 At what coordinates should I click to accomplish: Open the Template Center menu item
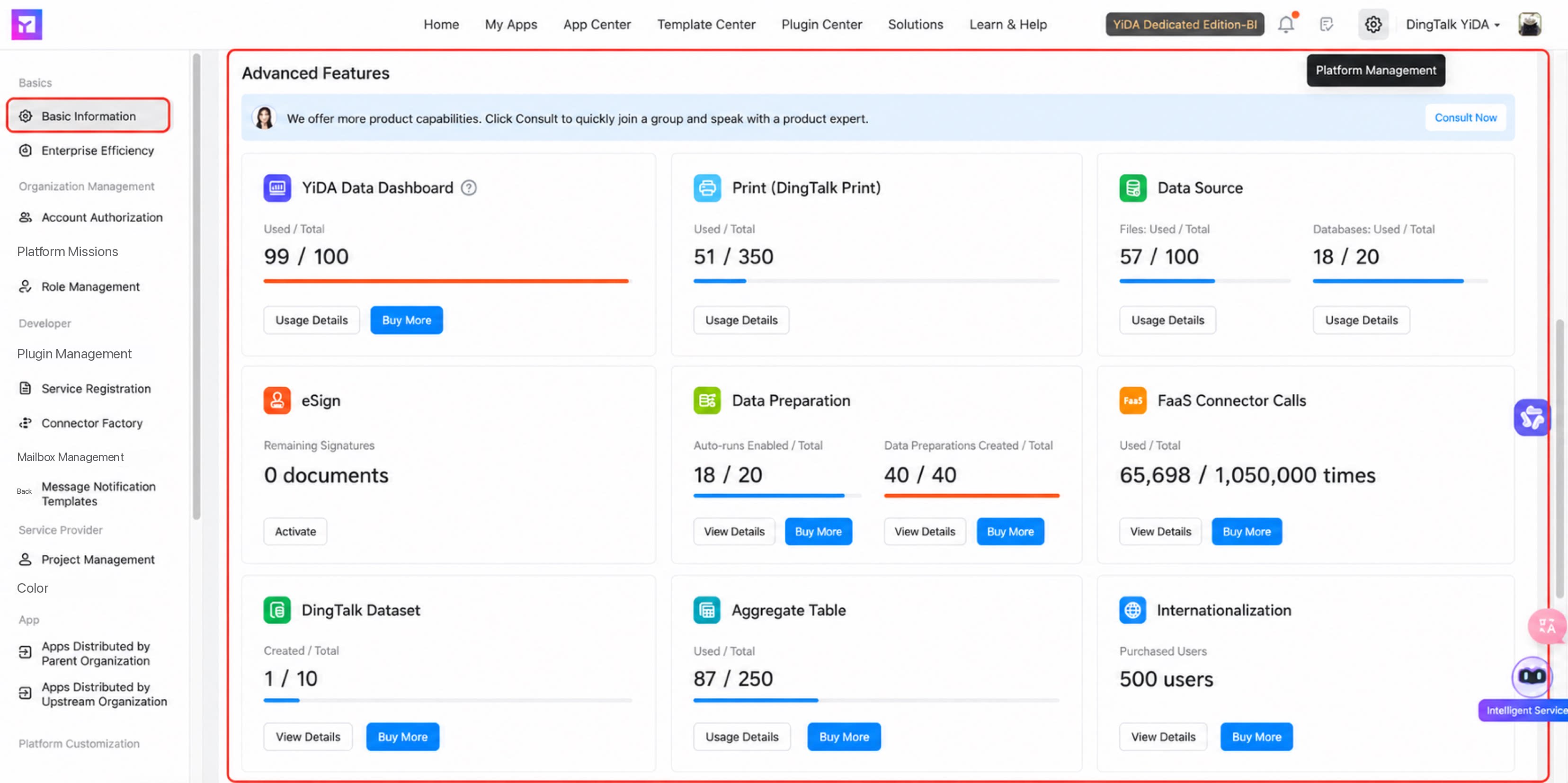[706, 24]
